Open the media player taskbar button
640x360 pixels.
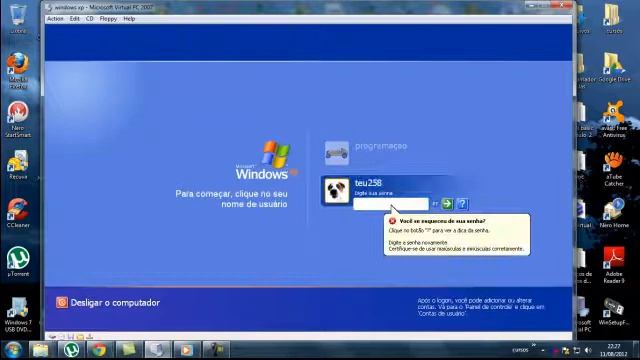[x=187, y=350]
